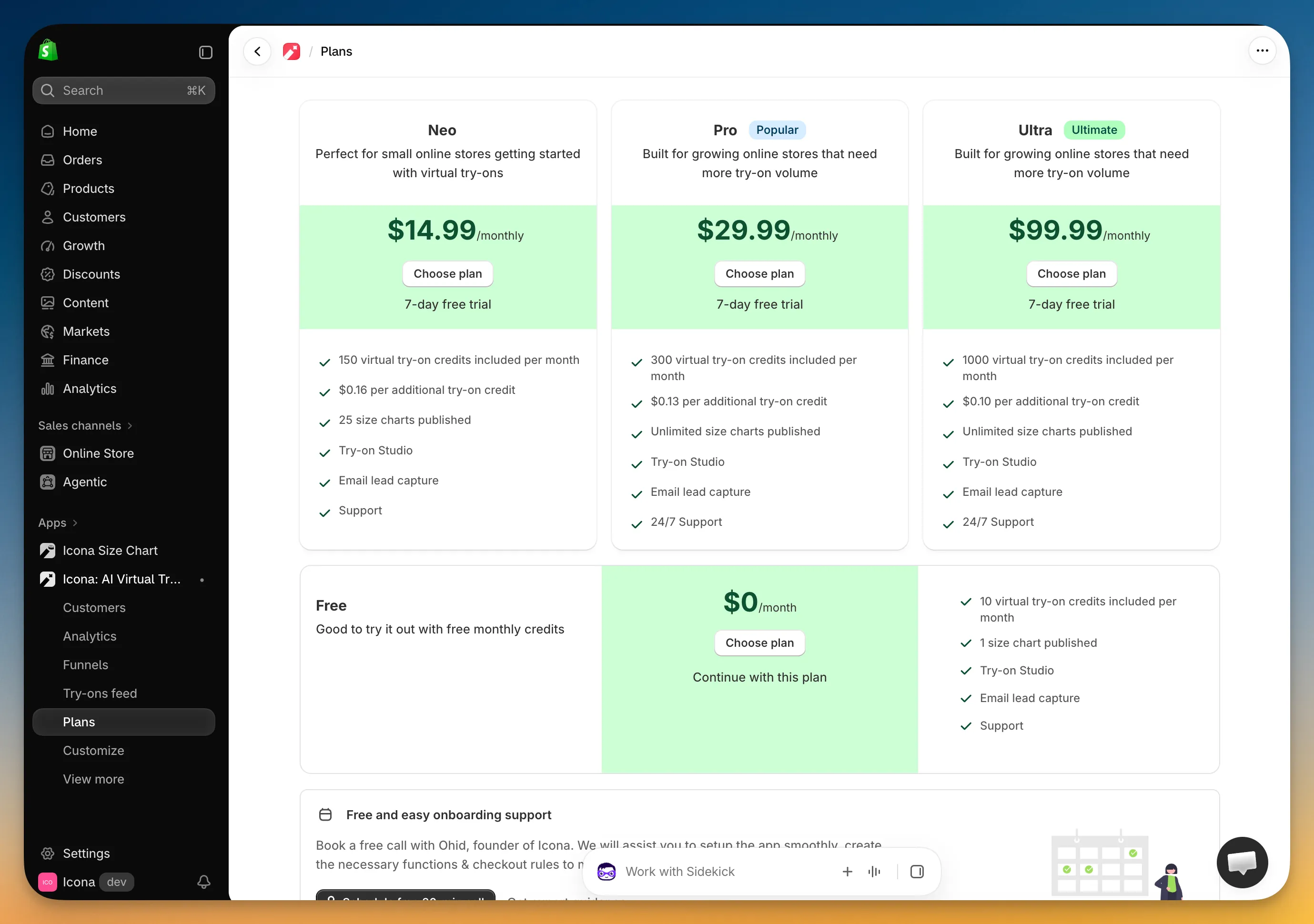The height and width of the screenshot is (924, 1314).
Task: Open the Icona app icon in breadcrumb
Action: click(x=291, y=51)
